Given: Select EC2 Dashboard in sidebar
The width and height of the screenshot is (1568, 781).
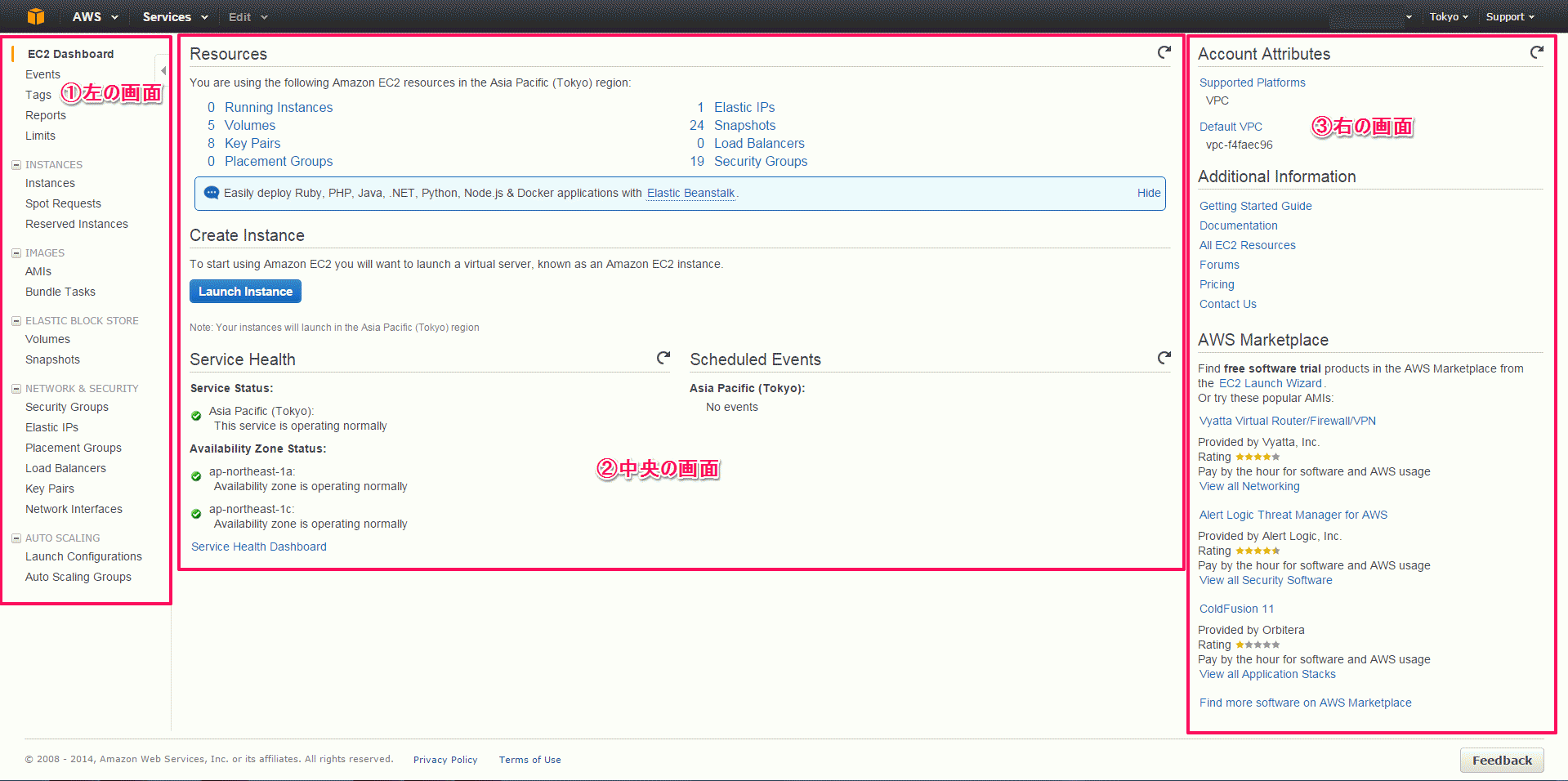Looking at the screenshot, I should point(71,54).
